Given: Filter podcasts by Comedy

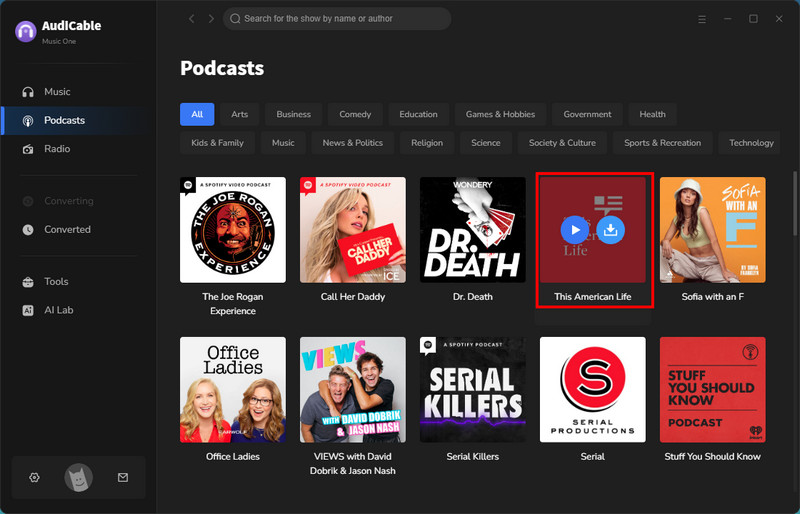Looking at the screenshot, I should tap(355, 114).
